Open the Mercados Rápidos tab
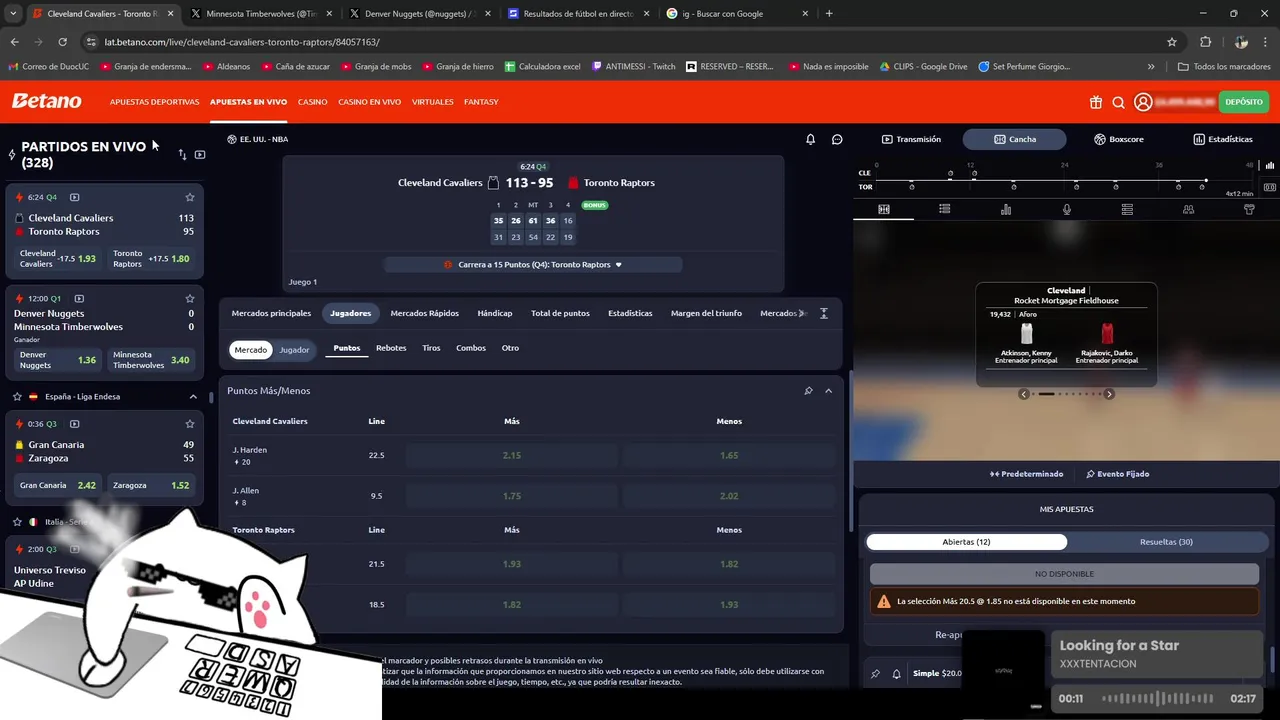 425,313
